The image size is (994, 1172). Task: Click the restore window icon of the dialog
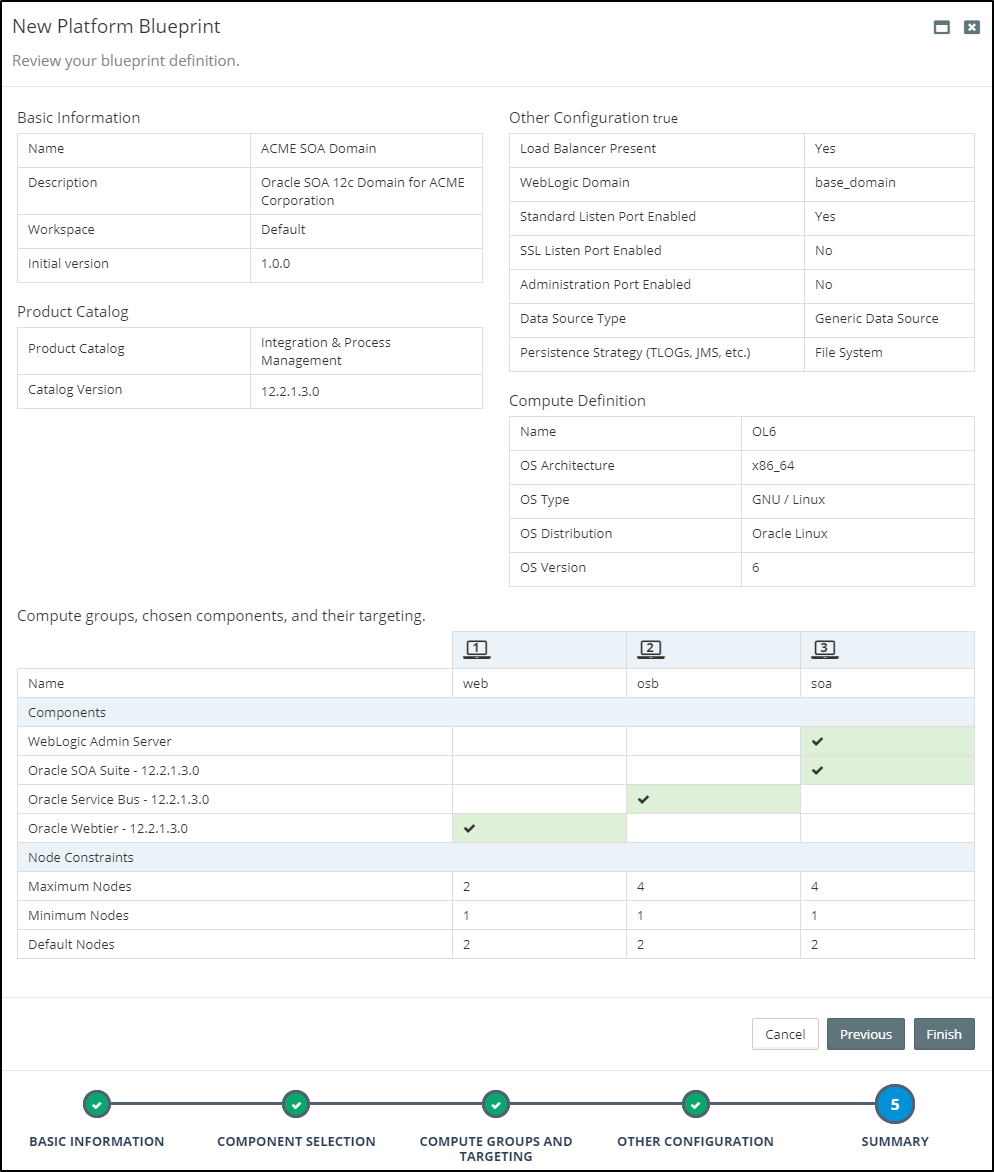coord(940,27)
